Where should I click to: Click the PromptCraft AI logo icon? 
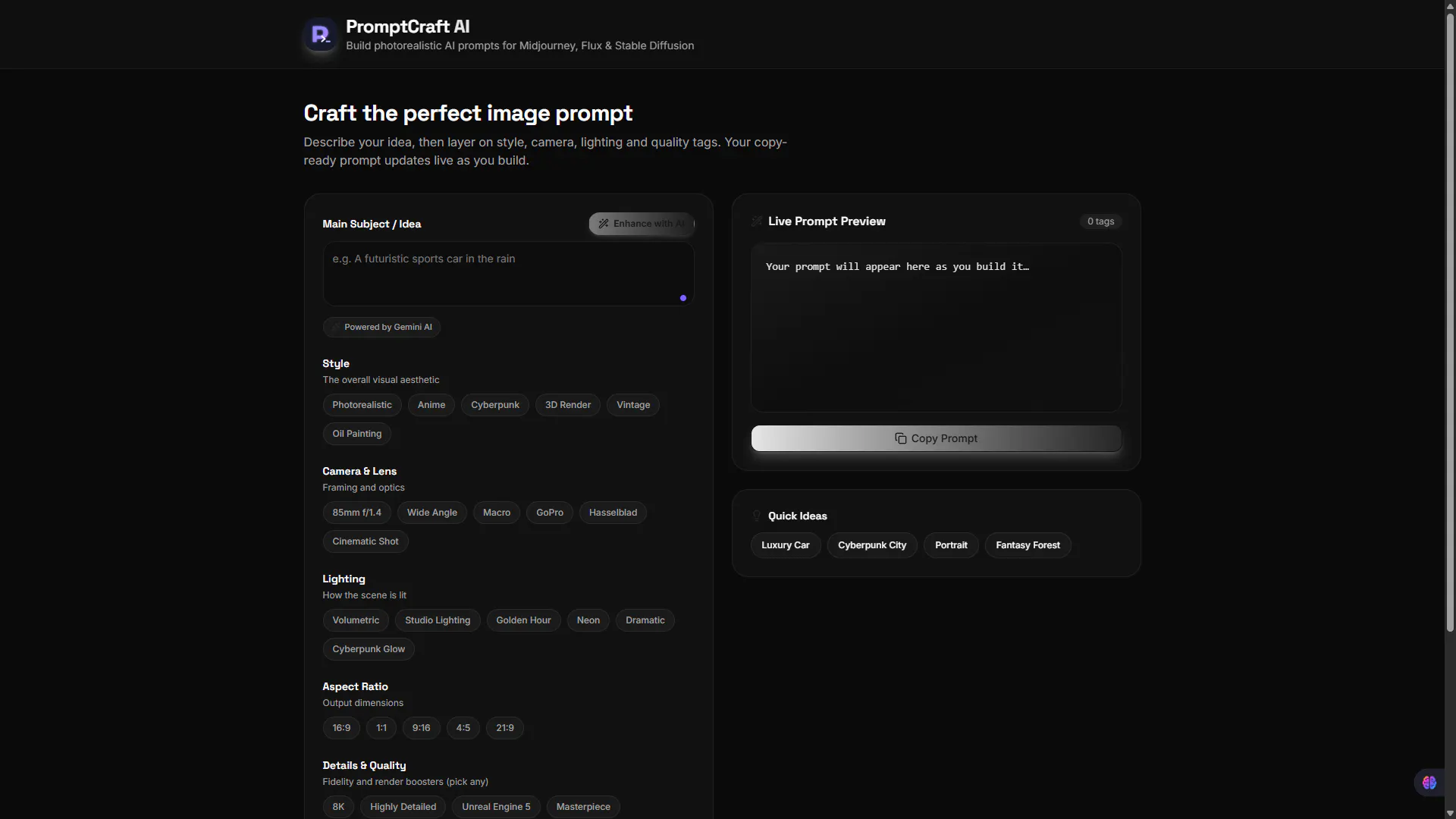pos(321,34)
